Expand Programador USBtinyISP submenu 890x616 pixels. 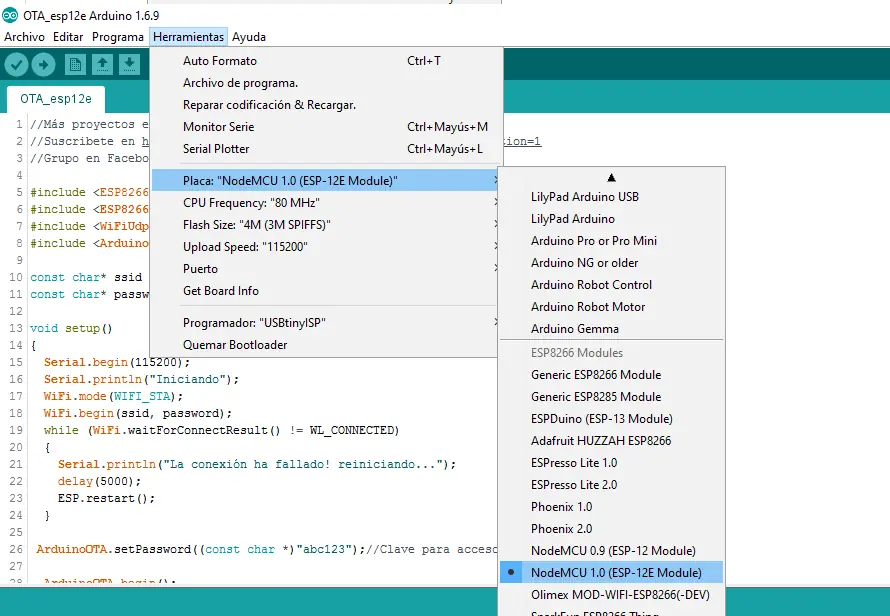point(324,322)
